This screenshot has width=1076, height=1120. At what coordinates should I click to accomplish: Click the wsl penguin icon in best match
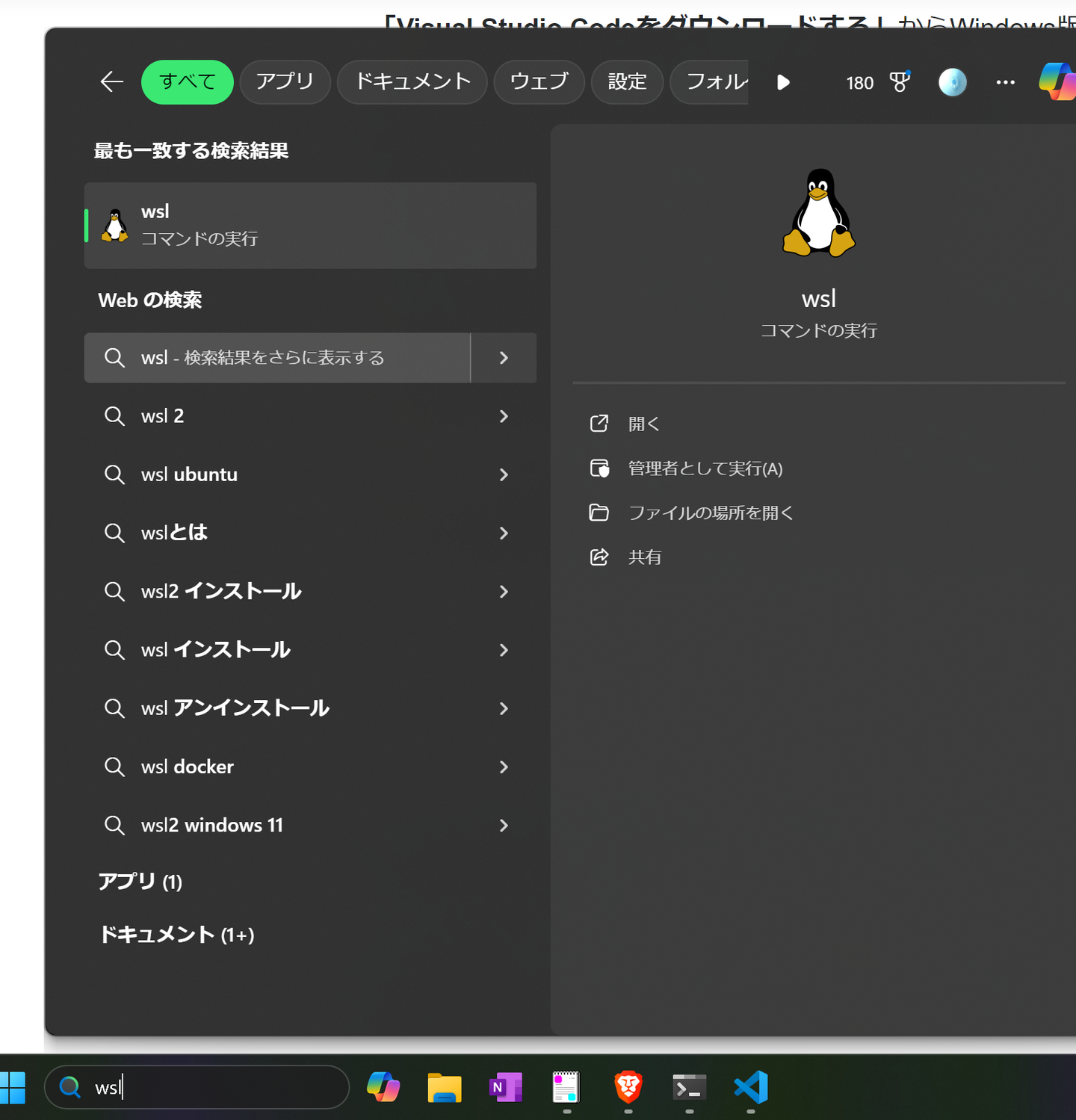pyautogui.click(x=114, y=226)
